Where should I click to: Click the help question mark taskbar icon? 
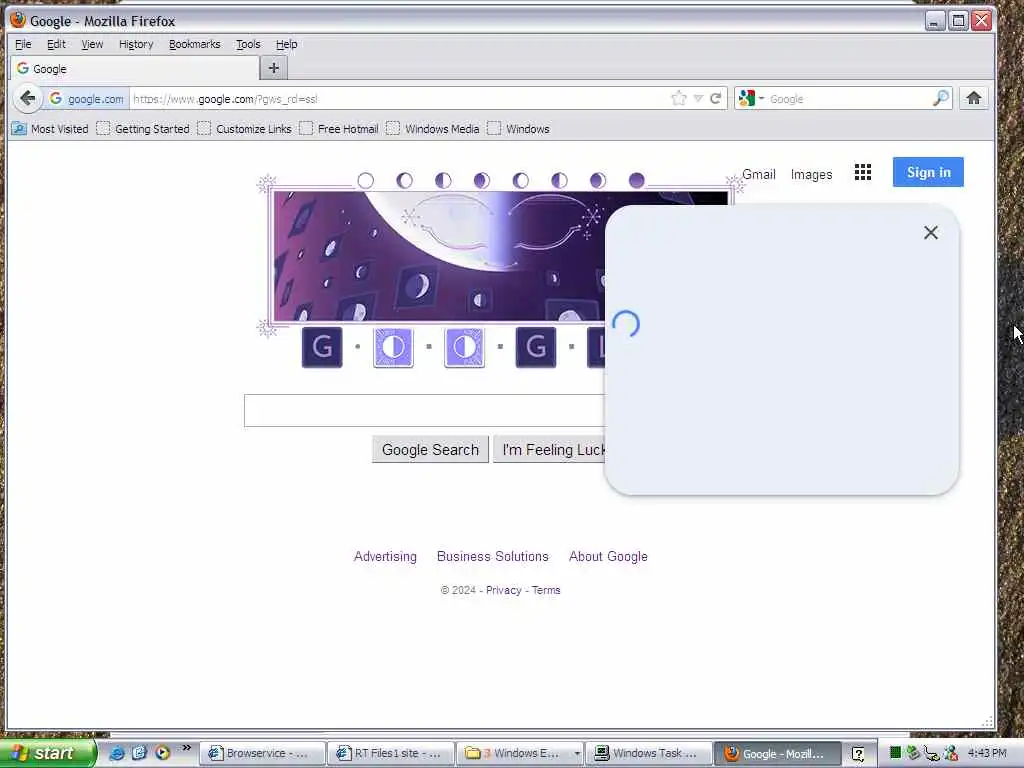coord(857,754)
